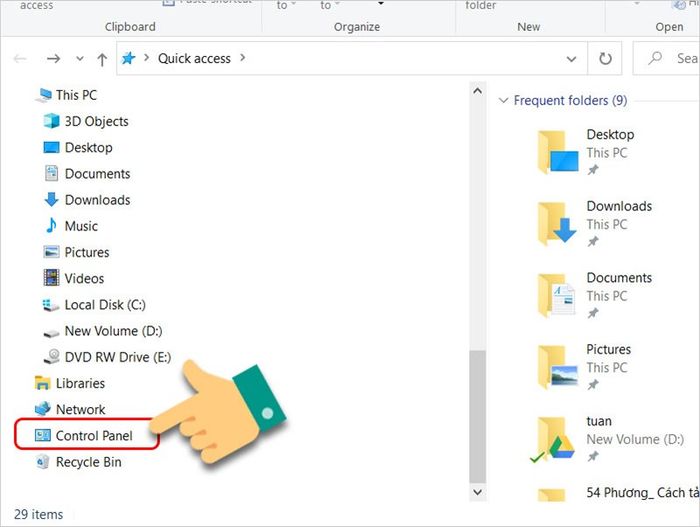This screenshot has width=700, height=527.
Task: Click the 29 items status text
Action: [x=38, y=514]
